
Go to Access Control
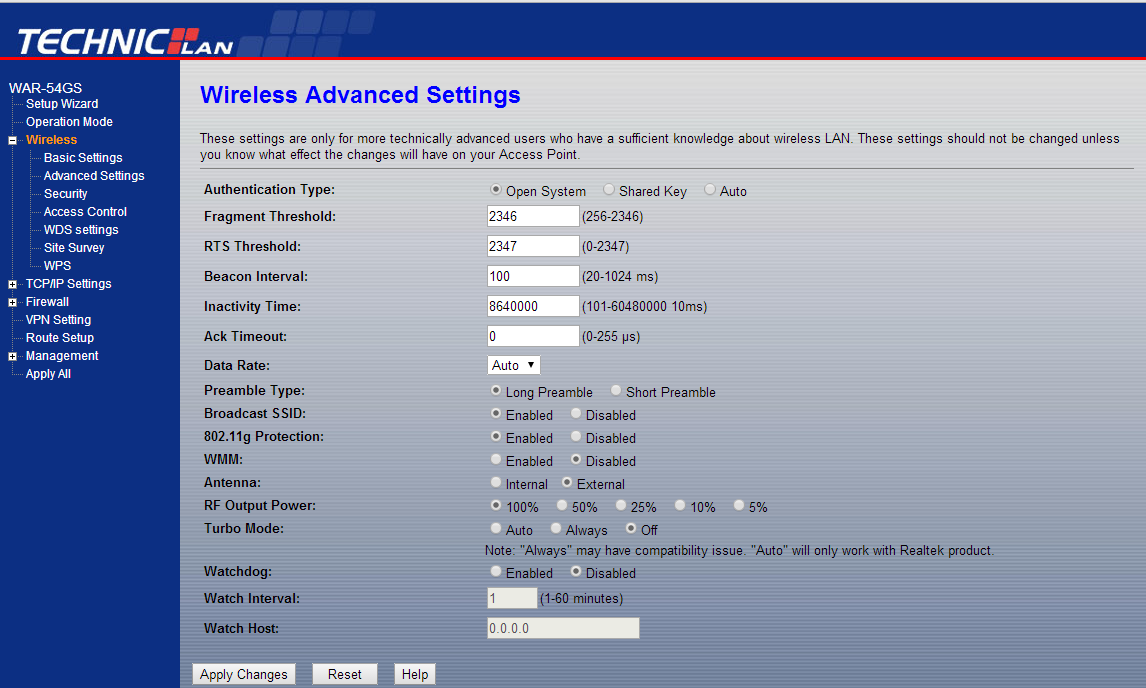[x=85, y=211]
